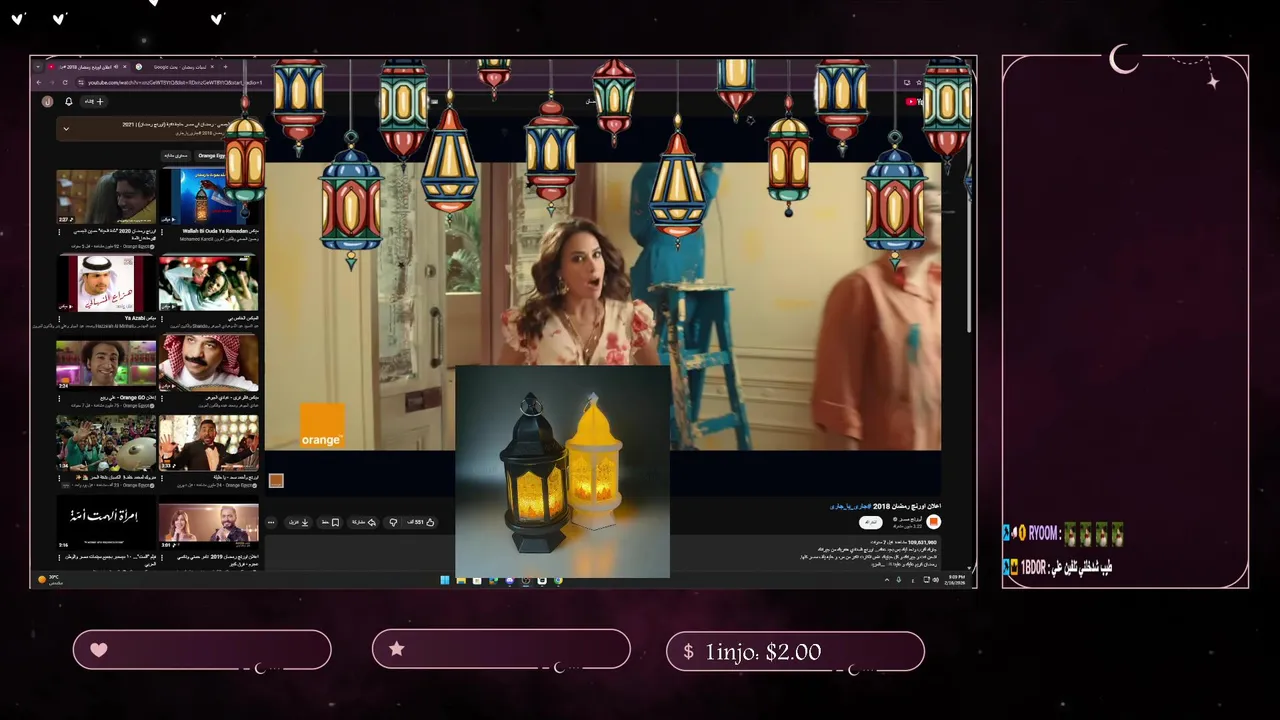The width and height of the screenshot is (1280, 720).
Task: Click the browser forward arrow
Action: point(53,82)
